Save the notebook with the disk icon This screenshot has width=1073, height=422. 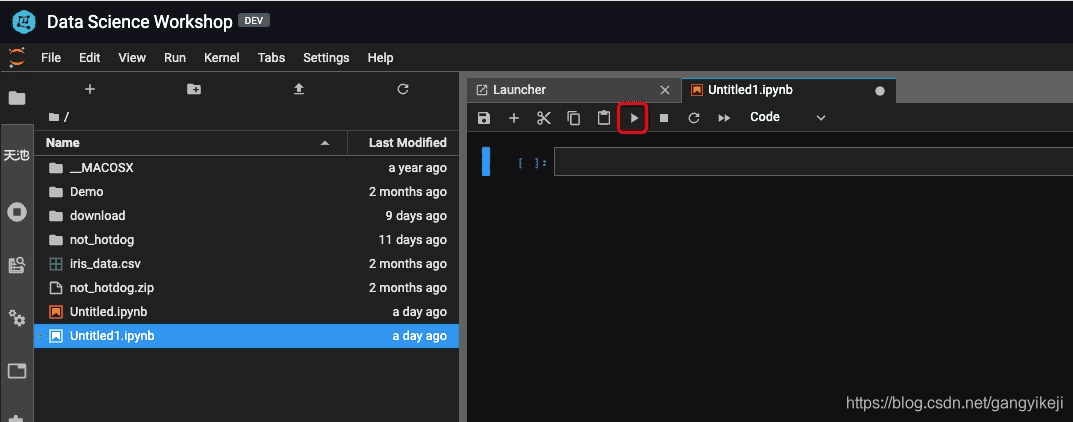pyautogui.click(x=484, y=118)
